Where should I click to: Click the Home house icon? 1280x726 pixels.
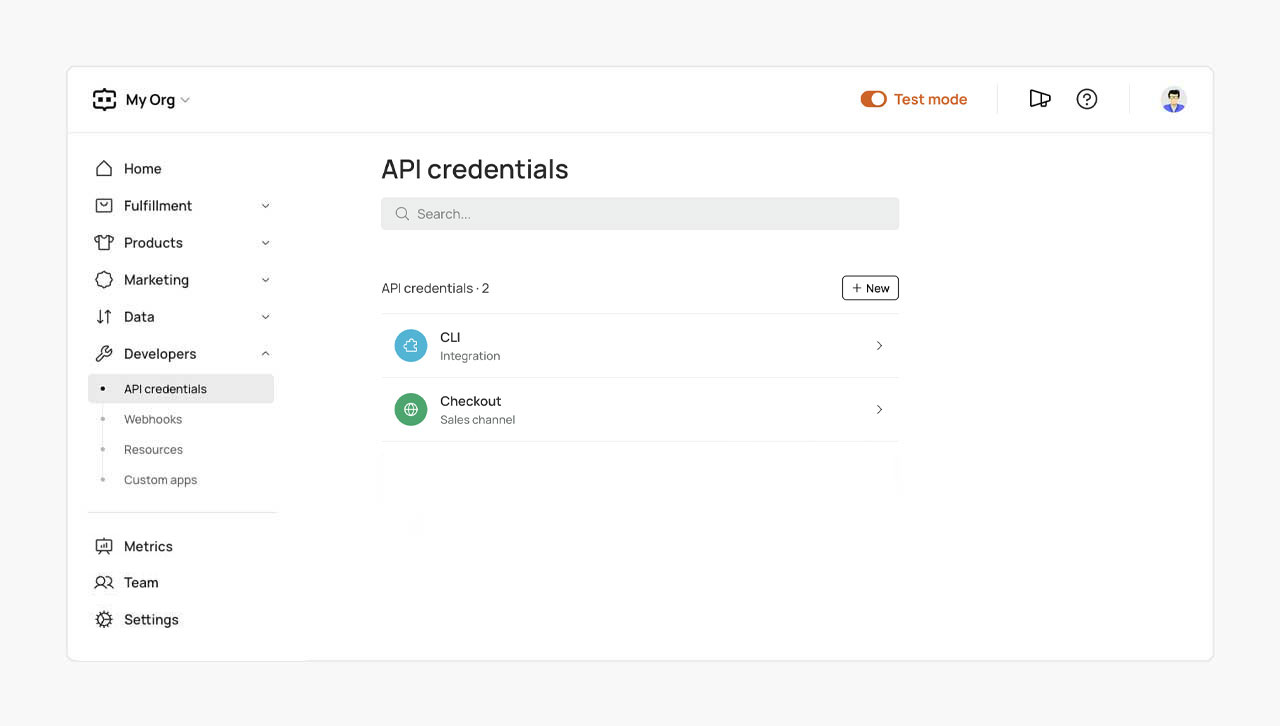pos(104,169)
